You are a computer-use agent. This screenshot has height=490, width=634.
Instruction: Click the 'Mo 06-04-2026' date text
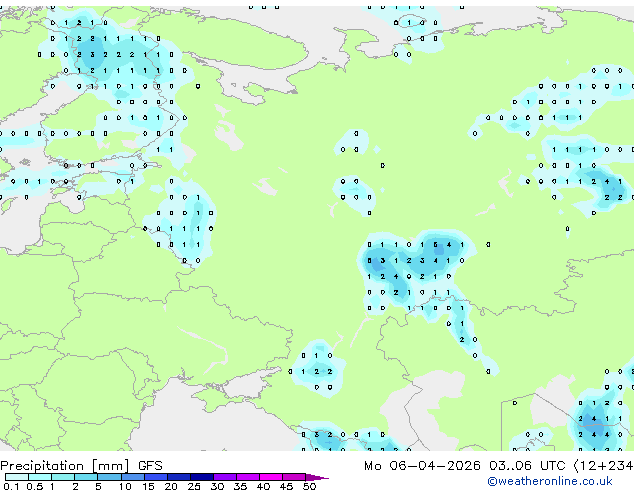coord(422,466)
